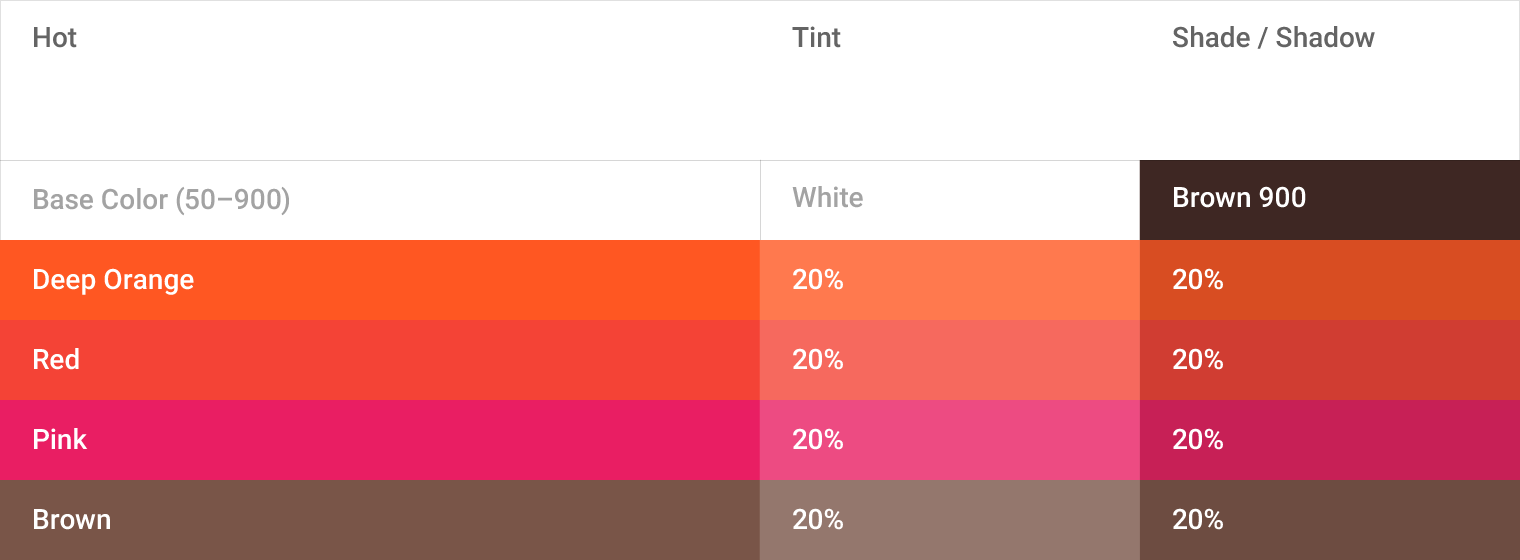Click the "Pink" label text
The image size is (1520, 560).
(60, 440)
